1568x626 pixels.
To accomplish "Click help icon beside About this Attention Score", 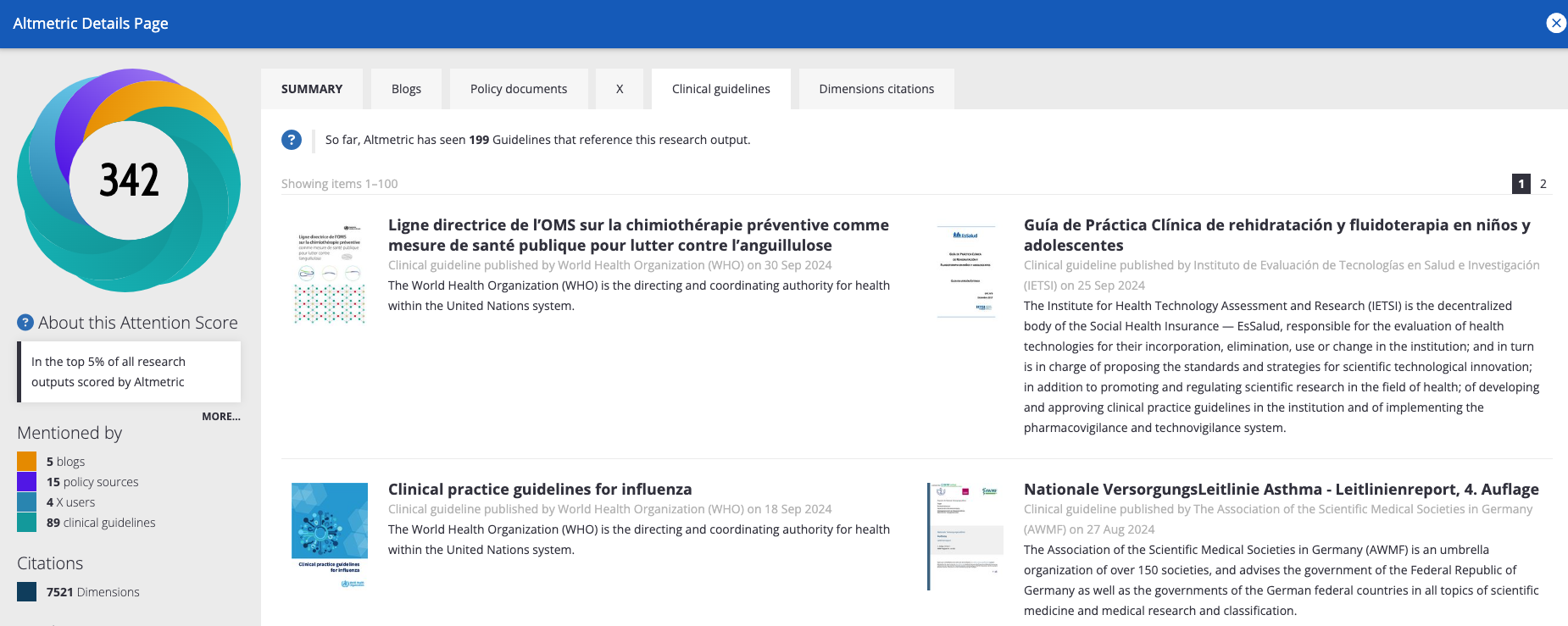I will [x=25, y=323].
